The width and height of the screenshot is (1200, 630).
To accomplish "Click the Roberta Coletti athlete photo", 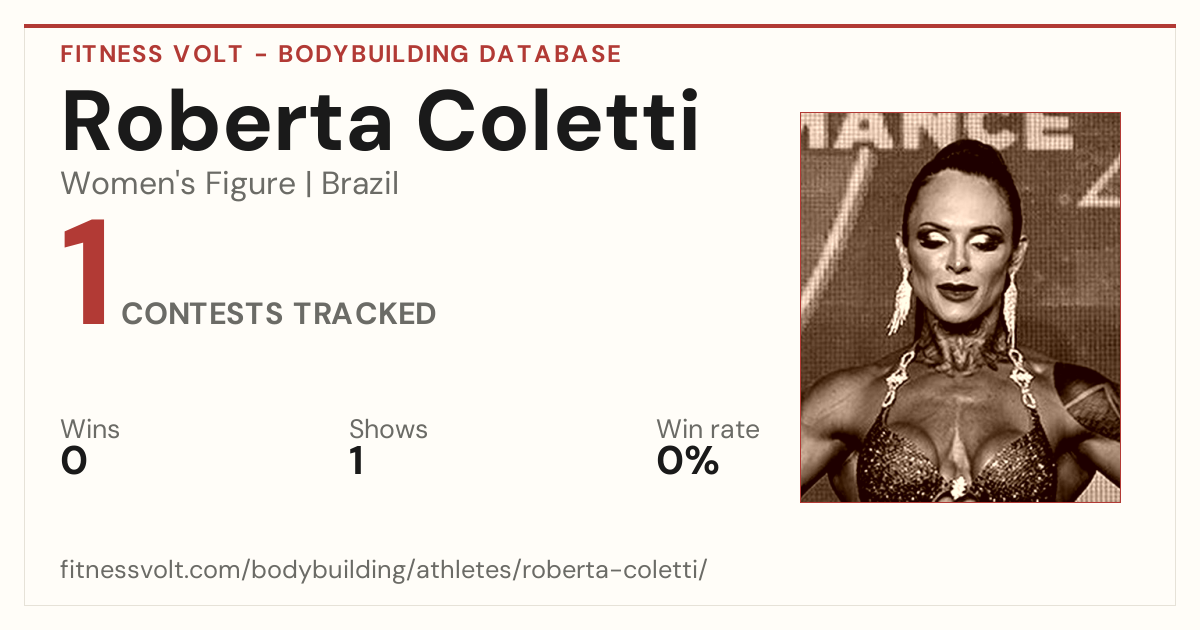I will 960,307.
